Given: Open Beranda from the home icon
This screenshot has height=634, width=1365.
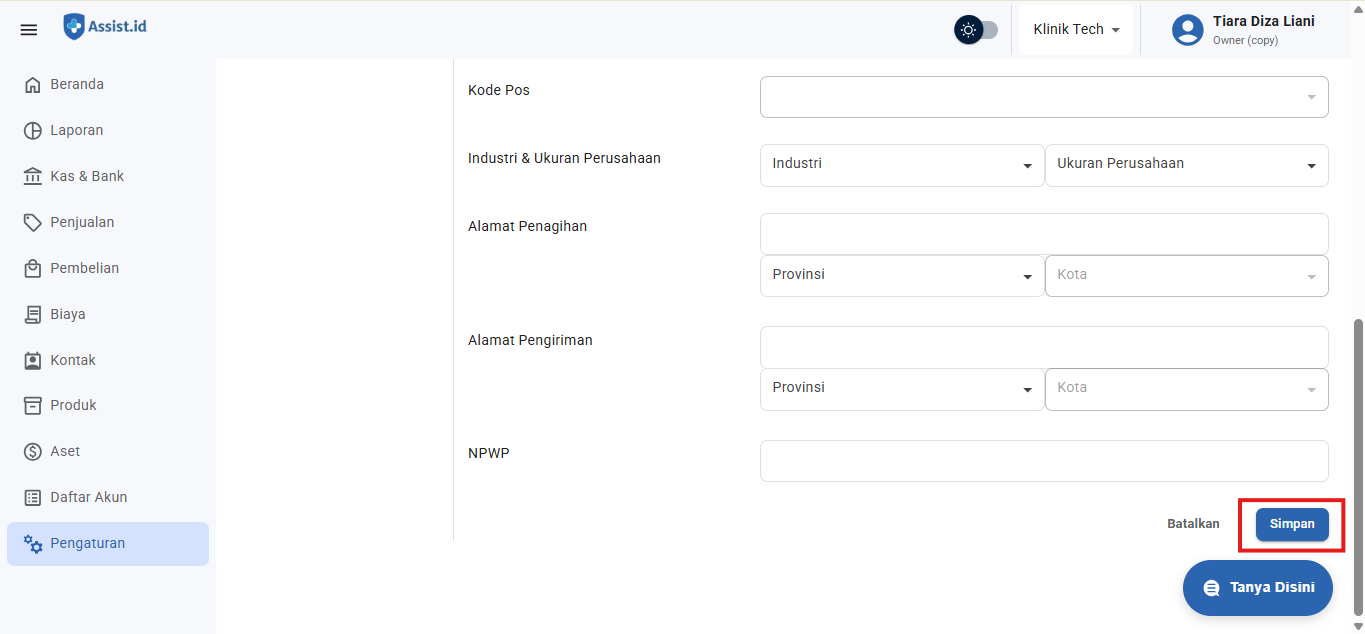Looking at the screenshot, I should tap(33, 85).
